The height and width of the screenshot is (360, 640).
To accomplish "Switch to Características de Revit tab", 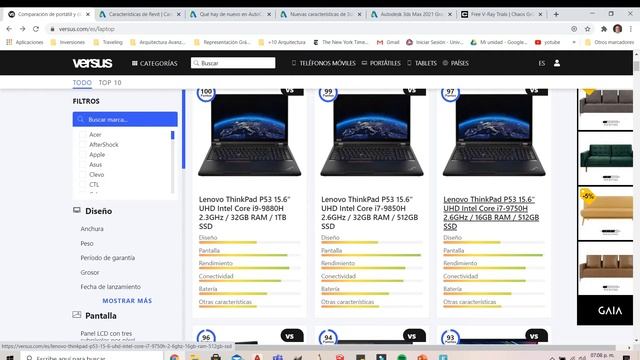I will tap(140, 14).
